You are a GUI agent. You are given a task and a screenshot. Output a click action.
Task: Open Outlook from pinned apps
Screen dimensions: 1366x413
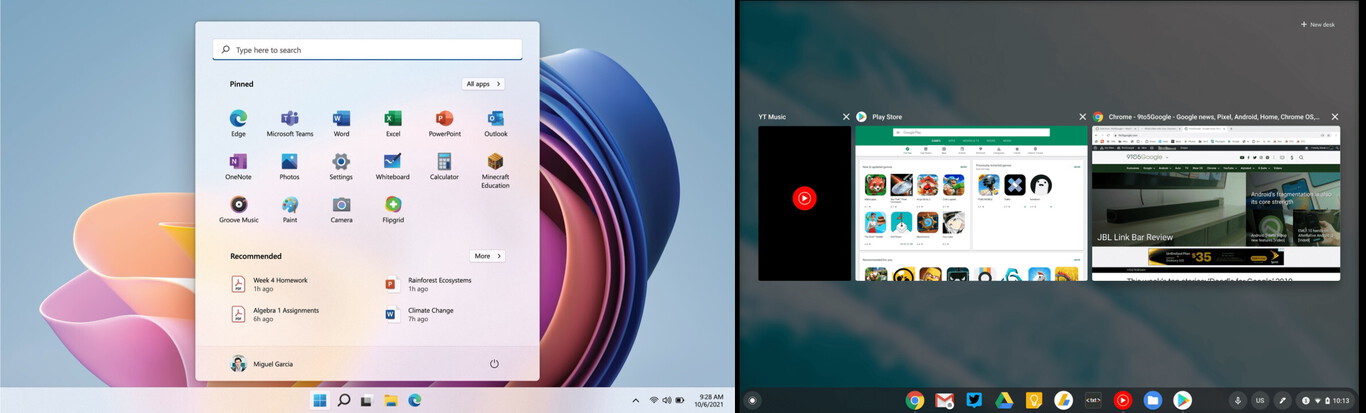pyautogui.click(x=496, y=123)
